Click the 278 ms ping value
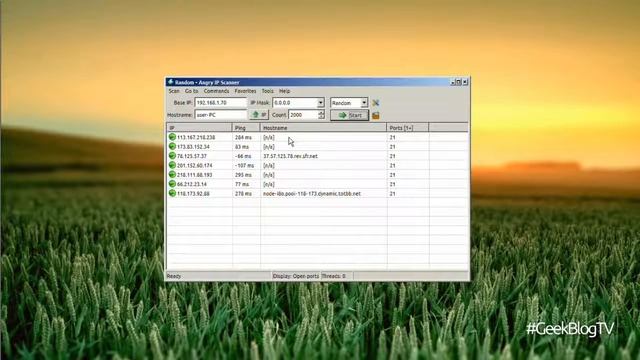The image size is (640, 360). 243,194
